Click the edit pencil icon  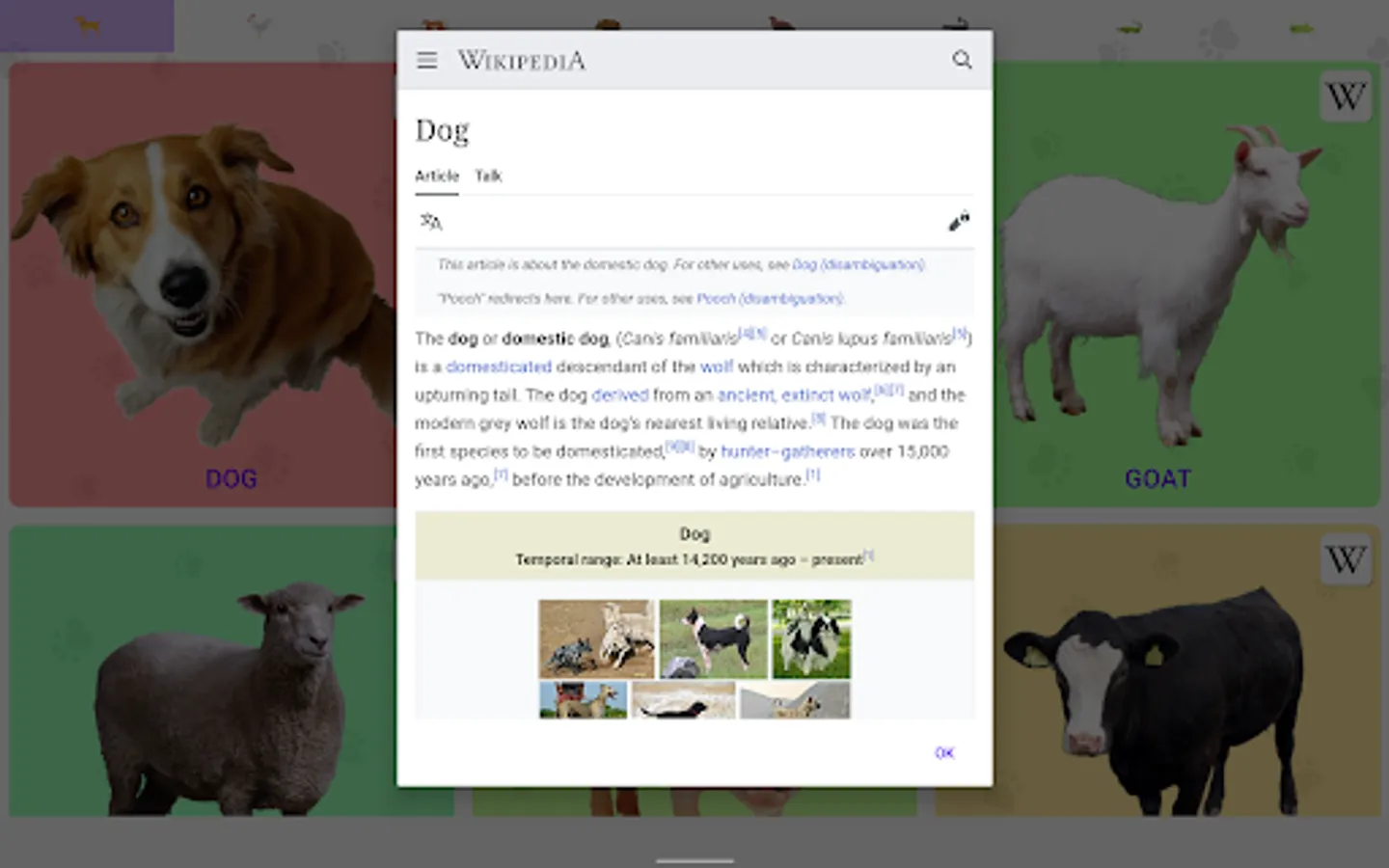(x=959, y=222)
